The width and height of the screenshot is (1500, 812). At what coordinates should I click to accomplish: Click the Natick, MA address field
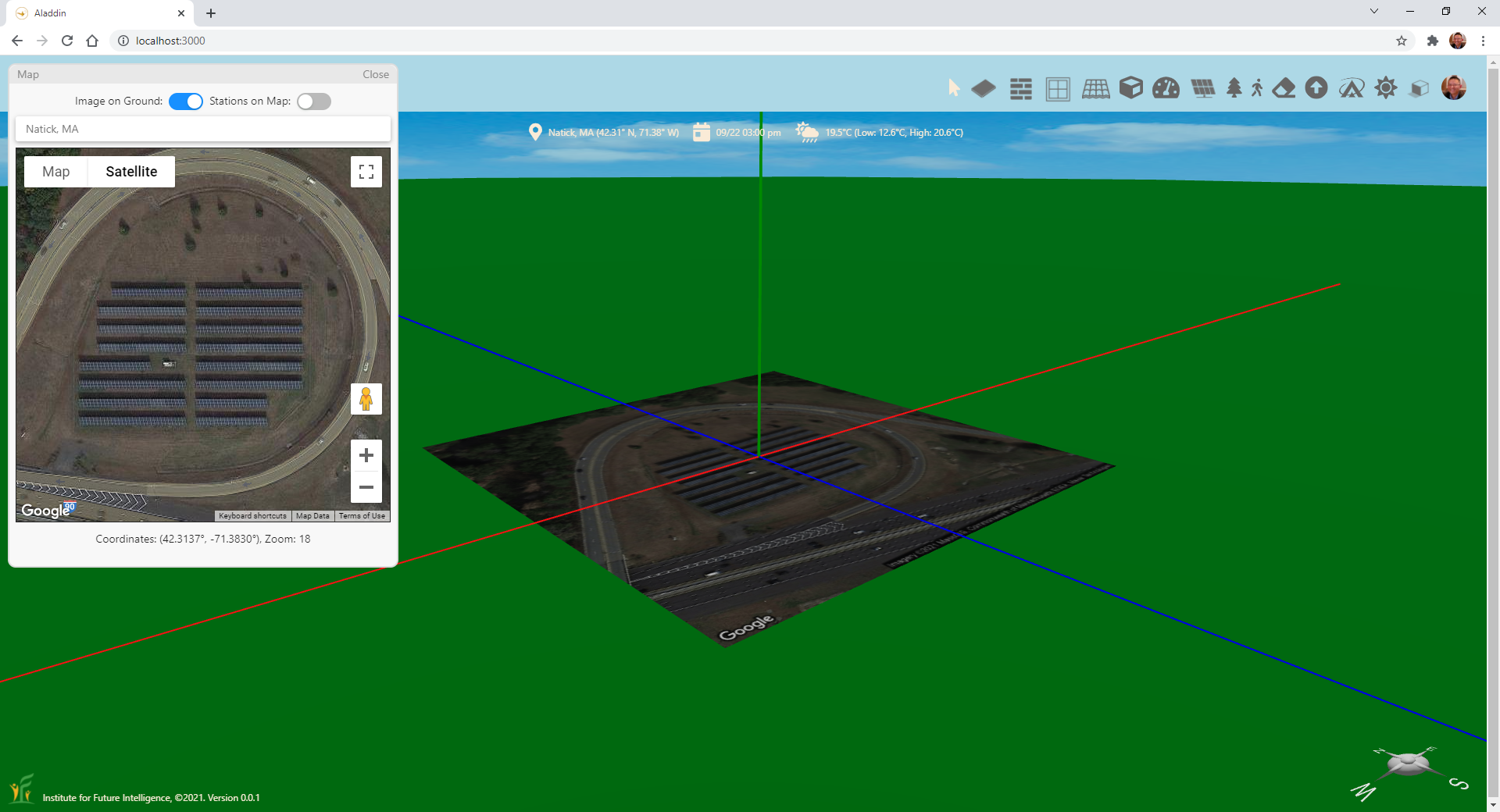click(x=203, y=129)
